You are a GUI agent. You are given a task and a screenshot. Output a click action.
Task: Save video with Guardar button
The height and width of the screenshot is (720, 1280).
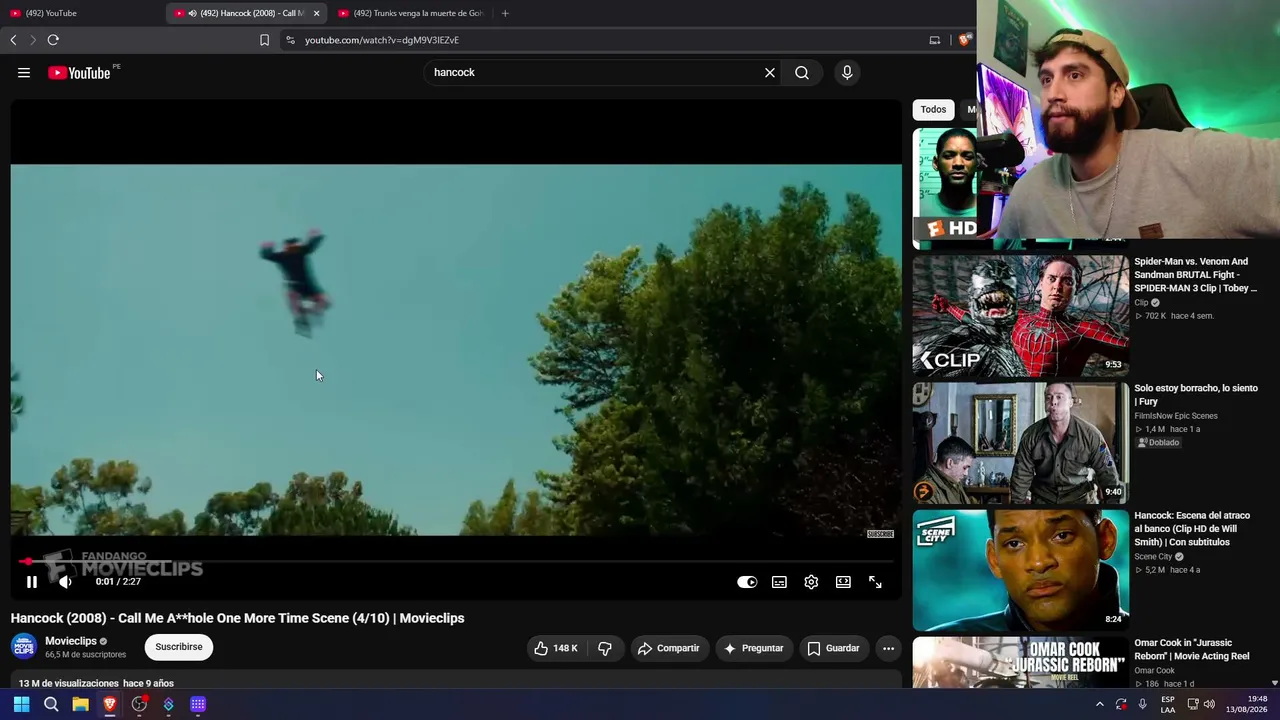(834, 648)
